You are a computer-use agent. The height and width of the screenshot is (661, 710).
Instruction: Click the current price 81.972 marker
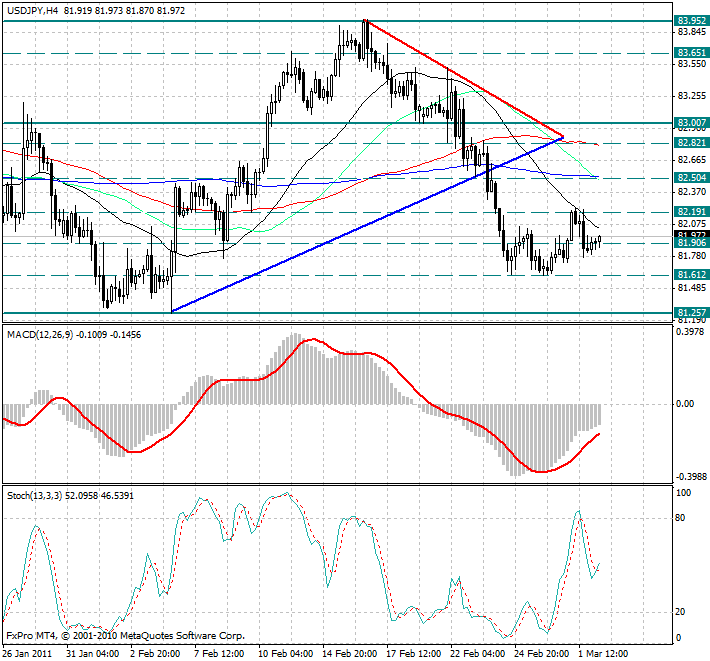click(691, 235)
